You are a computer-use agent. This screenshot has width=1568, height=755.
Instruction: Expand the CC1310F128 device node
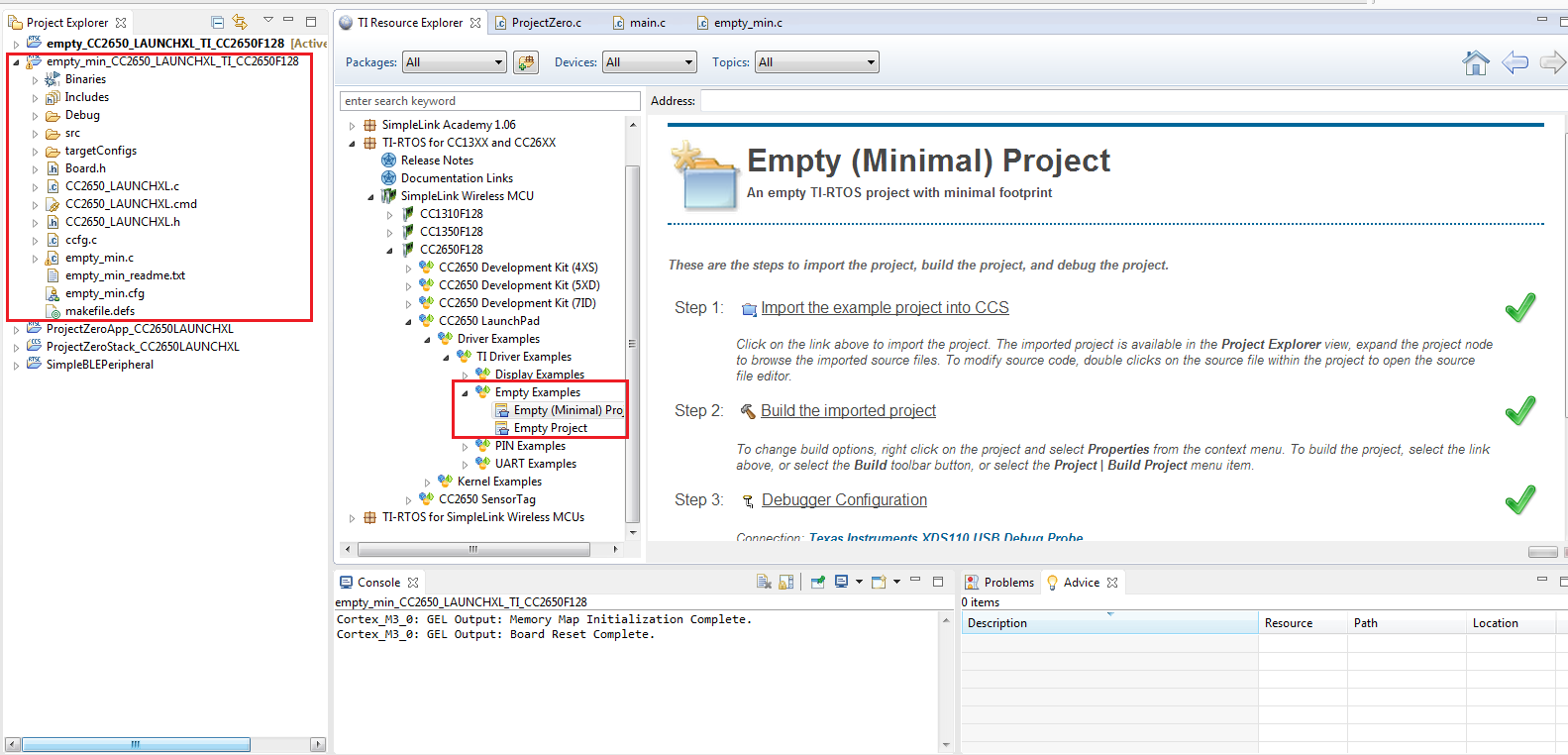(x=389, y=214)
